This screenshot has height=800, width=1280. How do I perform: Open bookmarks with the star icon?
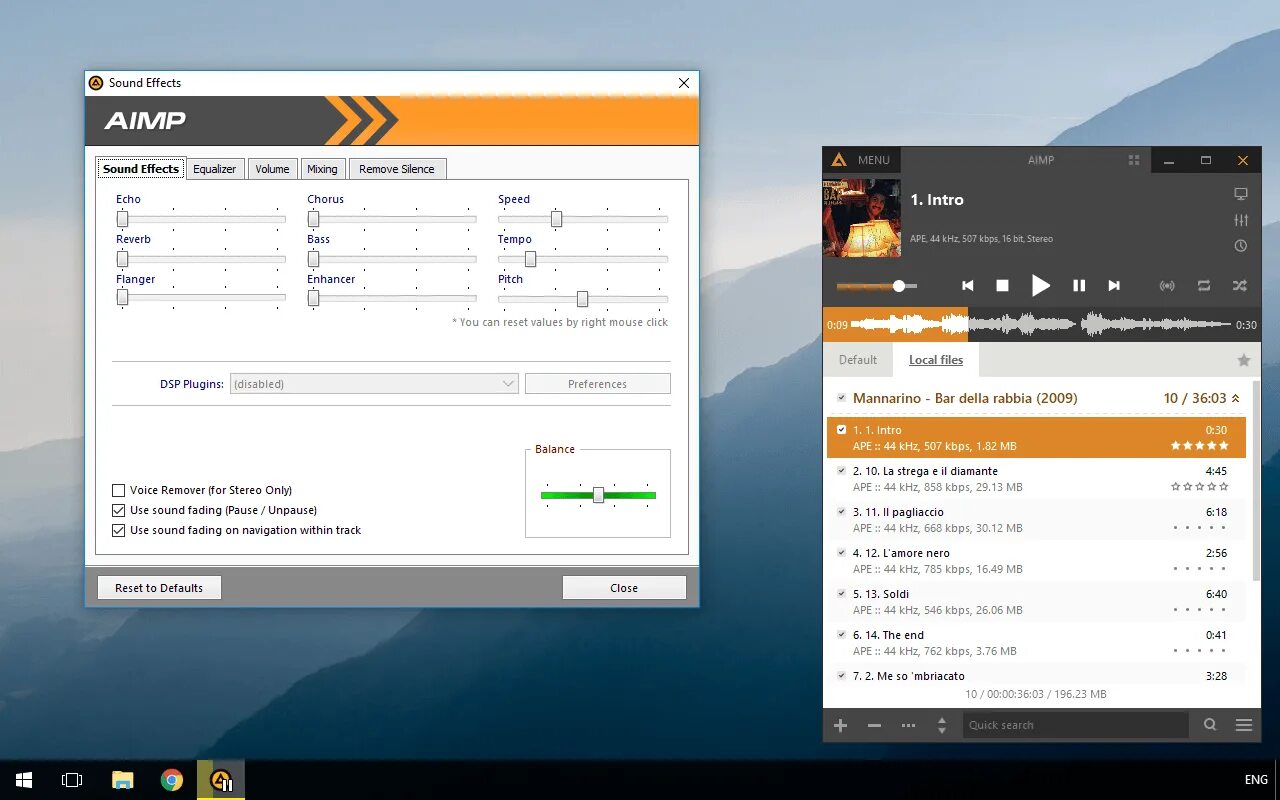1244,360
